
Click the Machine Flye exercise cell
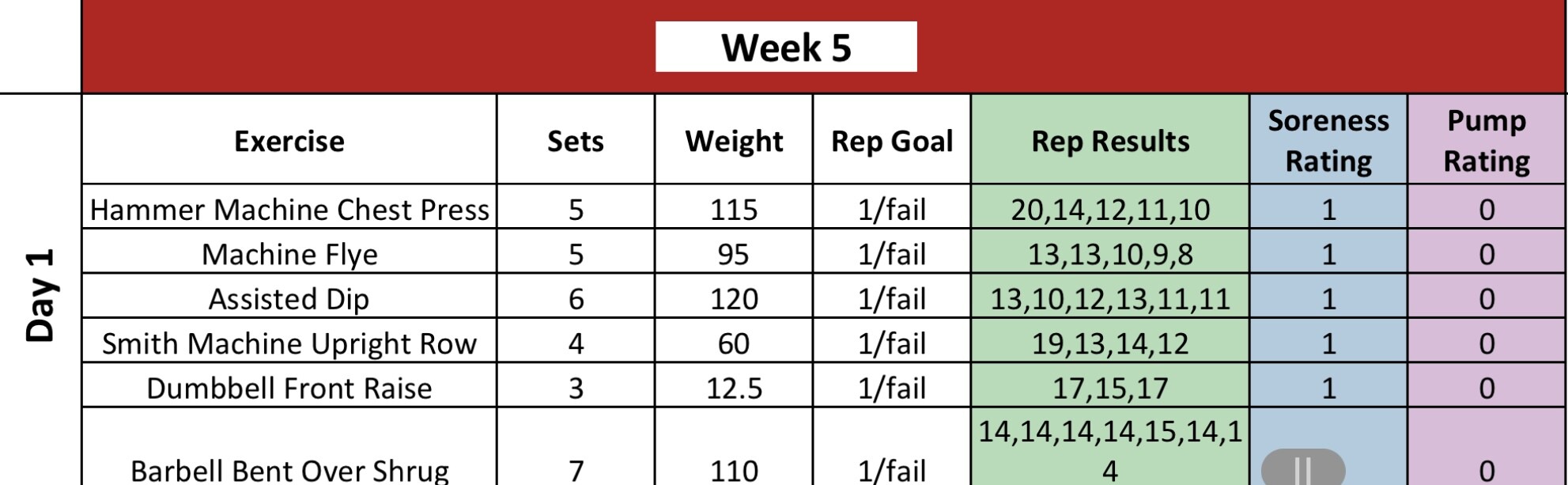click(289, 254)
